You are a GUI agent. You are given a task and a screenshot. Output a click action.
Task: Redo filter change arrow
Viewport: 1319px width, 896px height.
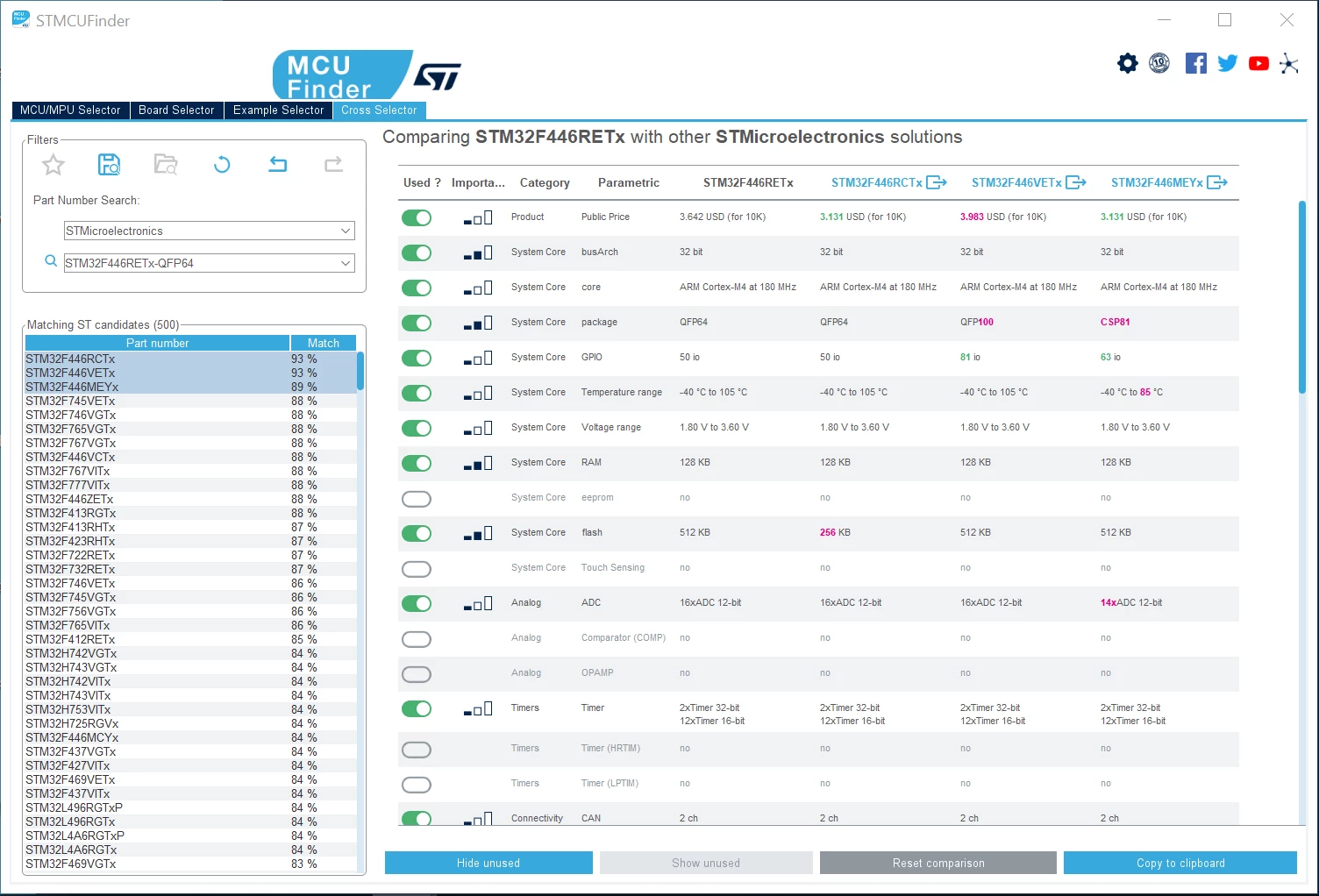coord(333,164)
